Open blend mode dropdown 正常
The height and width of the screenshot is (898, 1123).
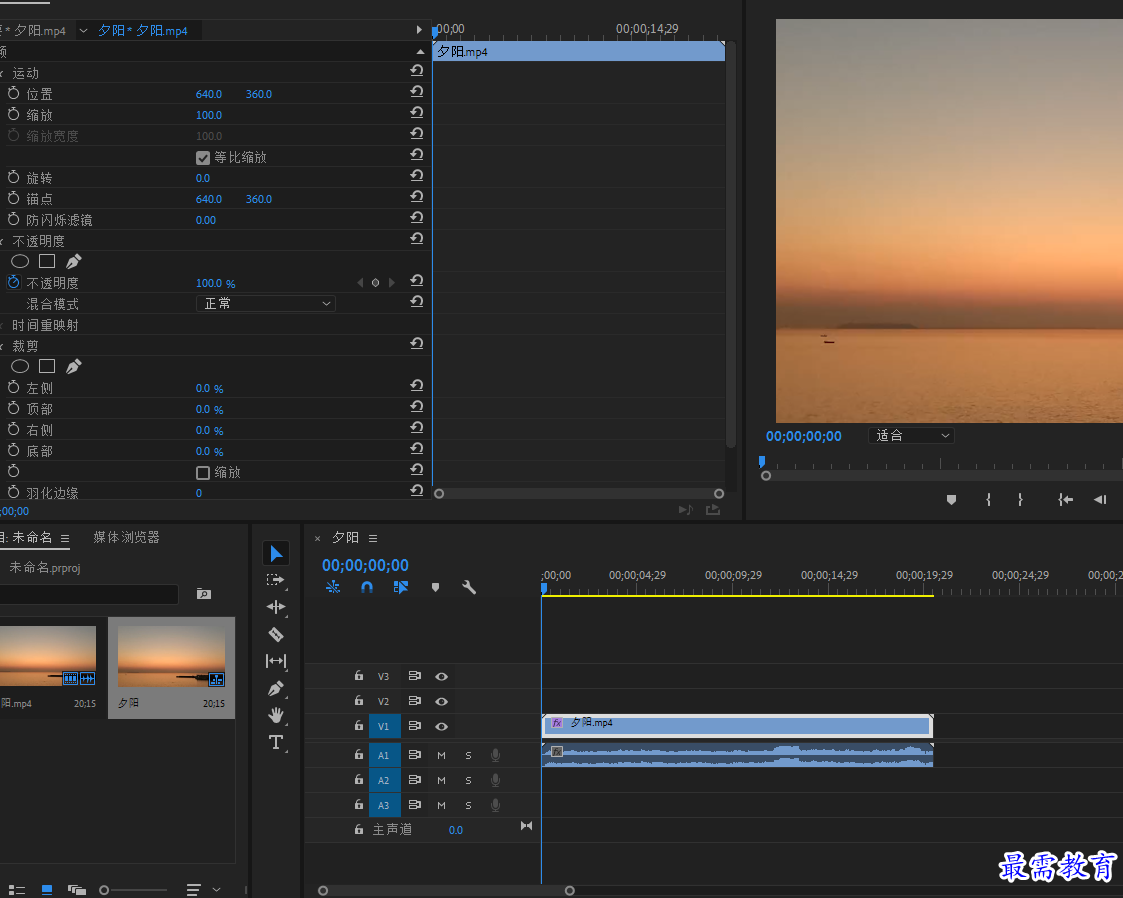[x=266, y=304]
